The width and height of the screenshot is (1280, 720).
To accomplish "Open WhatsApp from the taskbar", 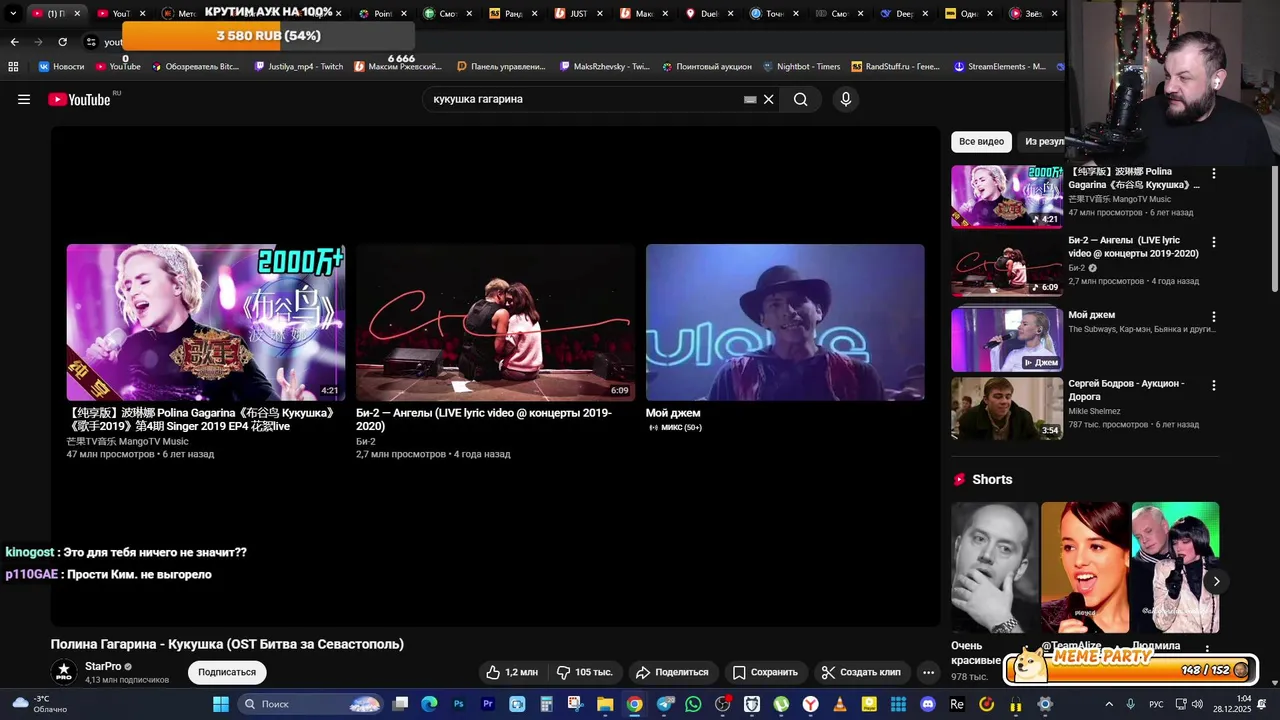I will [x=693, y=704].
